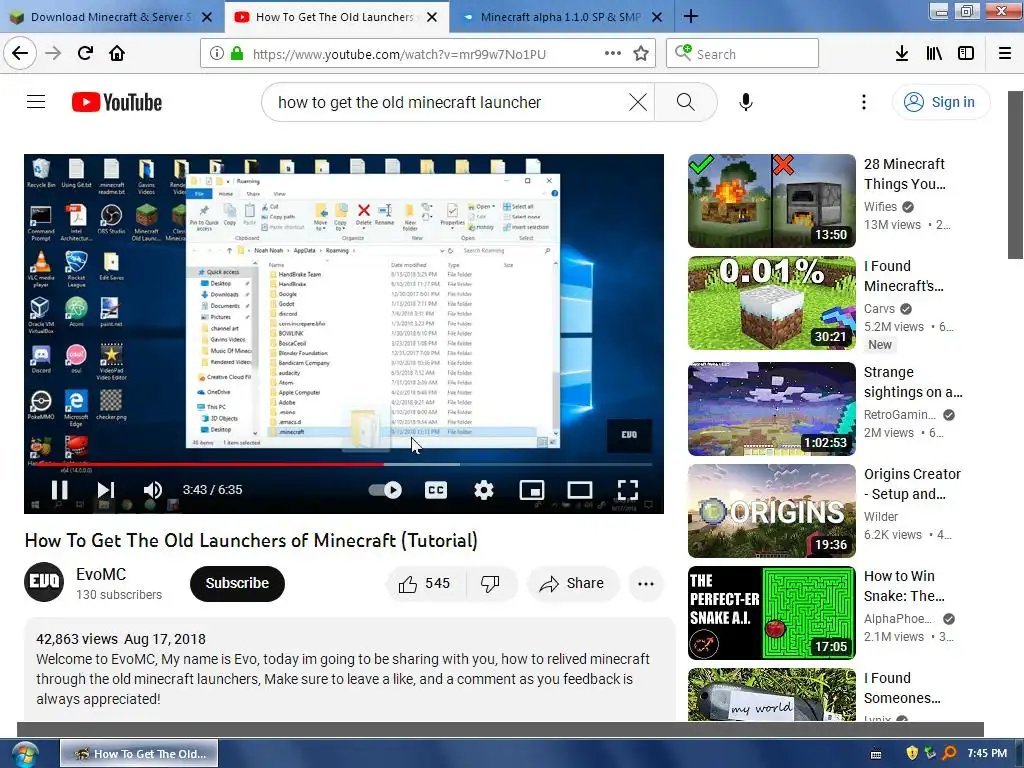Pause the video

tap(59, 490)
